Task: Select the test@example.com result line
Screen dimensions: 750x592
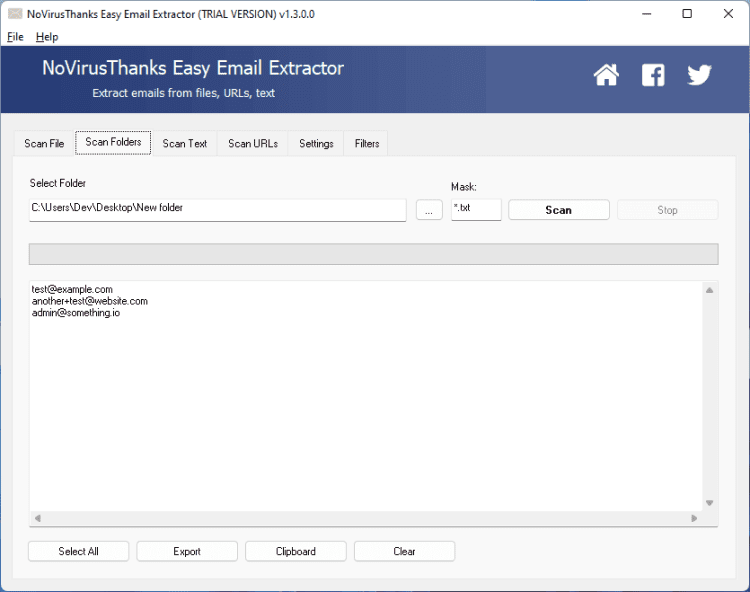Action: tap(72, 289)
